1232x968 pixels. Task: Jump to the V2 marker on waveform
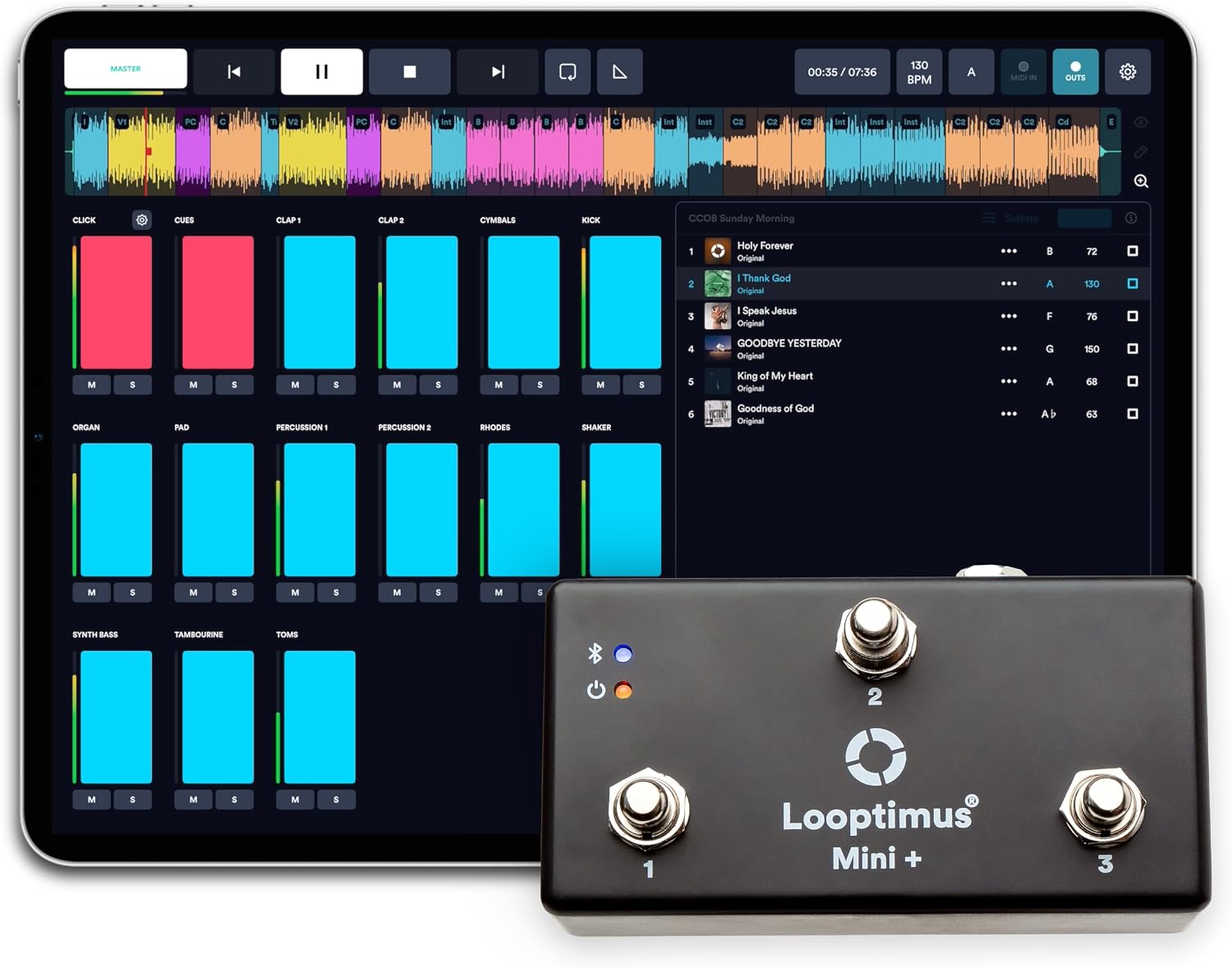click(x=293, y=122)
